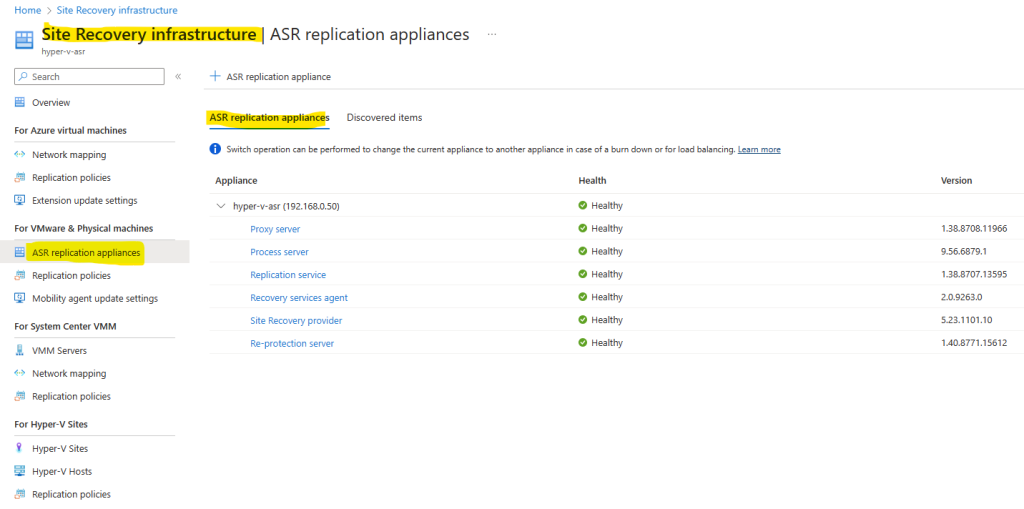The image size is (1024, 509).
Task: Click the Home breadcrumb link
Action: coord(27,10)
